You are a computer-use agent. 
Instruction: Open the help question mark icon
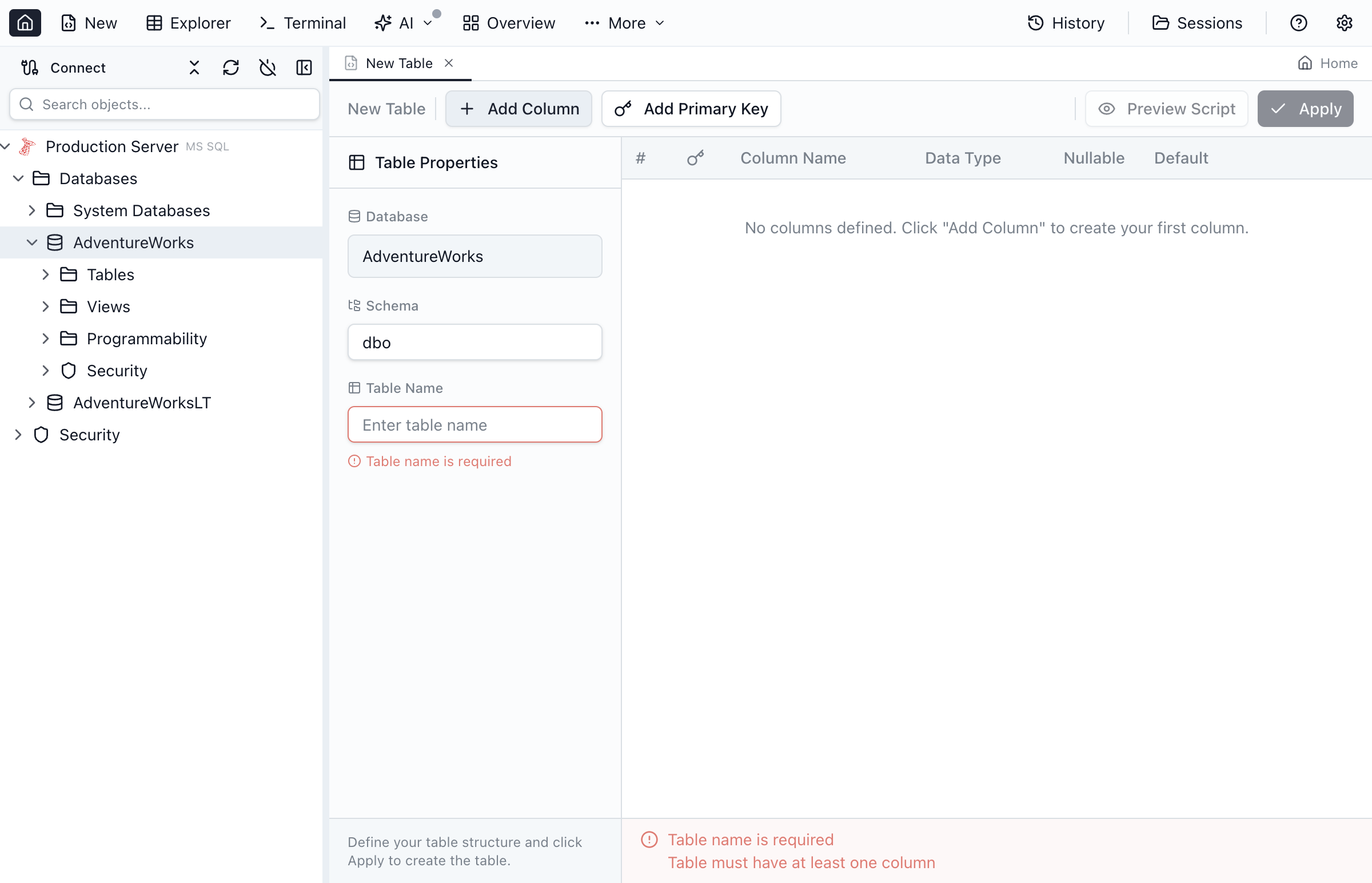1298,23
